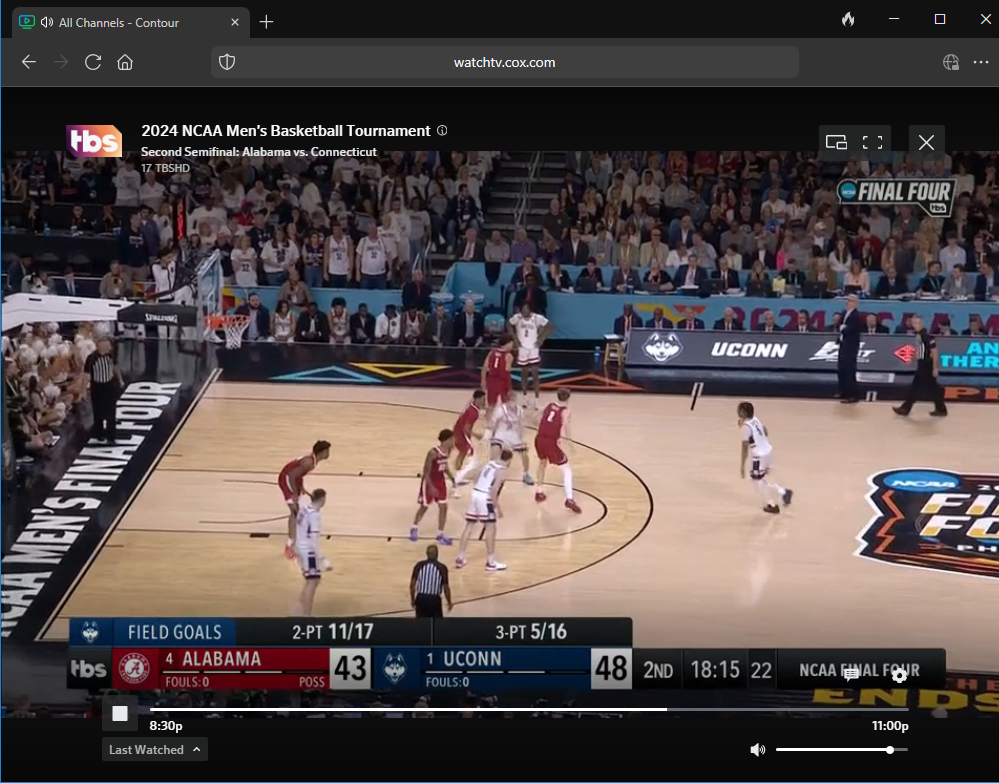The width and height of the screenshot is (999, 783).
Task: Mute audio with the speaker icon
Action: pyautogui.click(x=758, y=750)
